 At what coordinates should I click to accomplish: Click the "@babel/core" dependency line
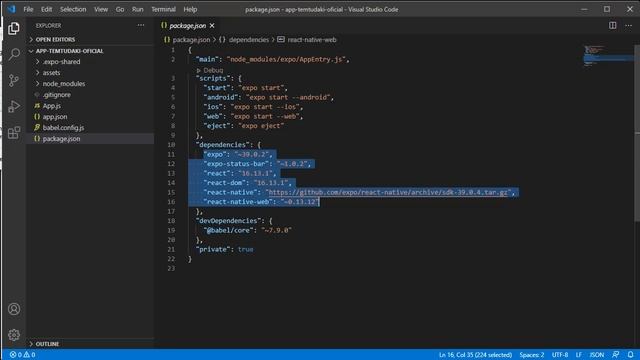point(247,230)
